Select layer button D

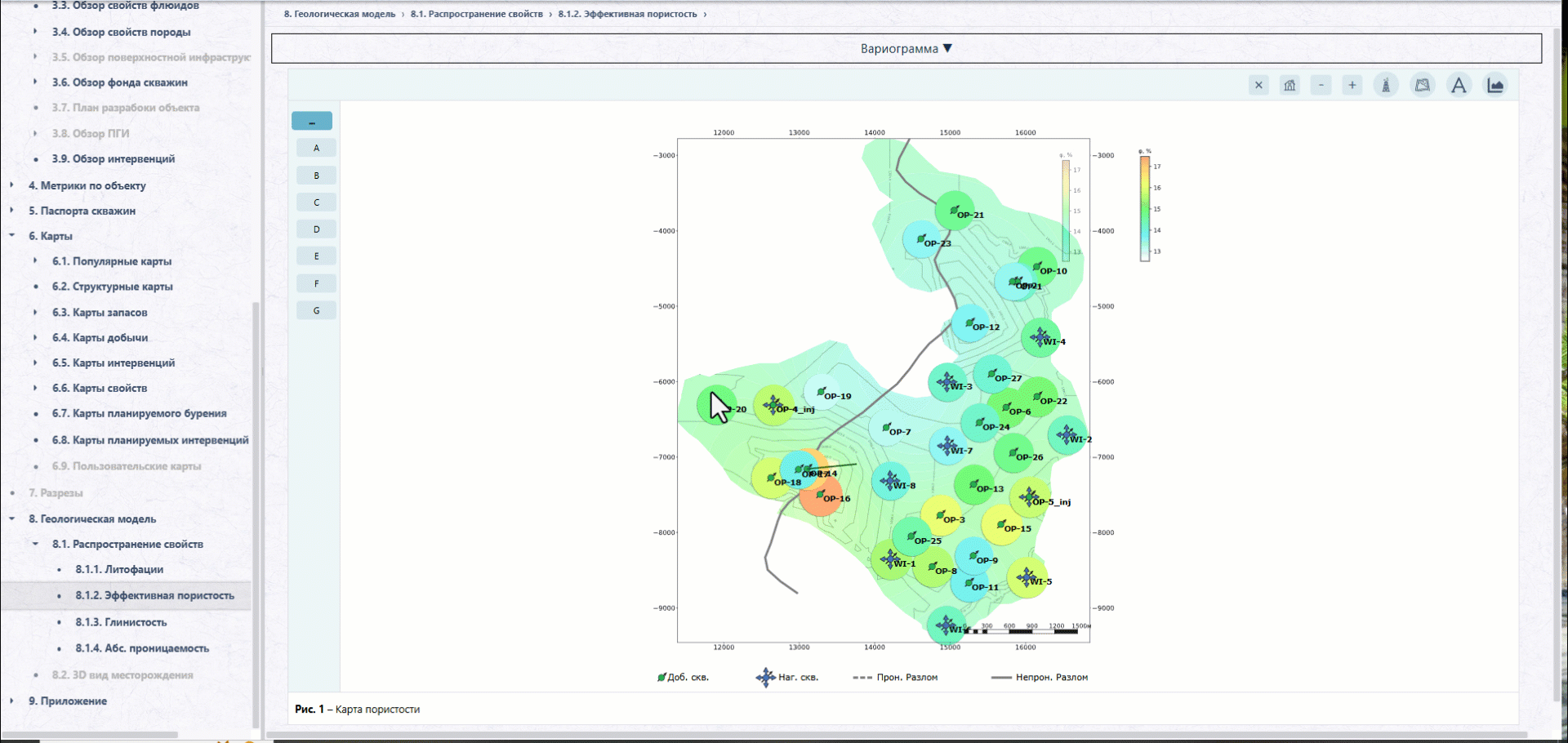tap(316, 229)
